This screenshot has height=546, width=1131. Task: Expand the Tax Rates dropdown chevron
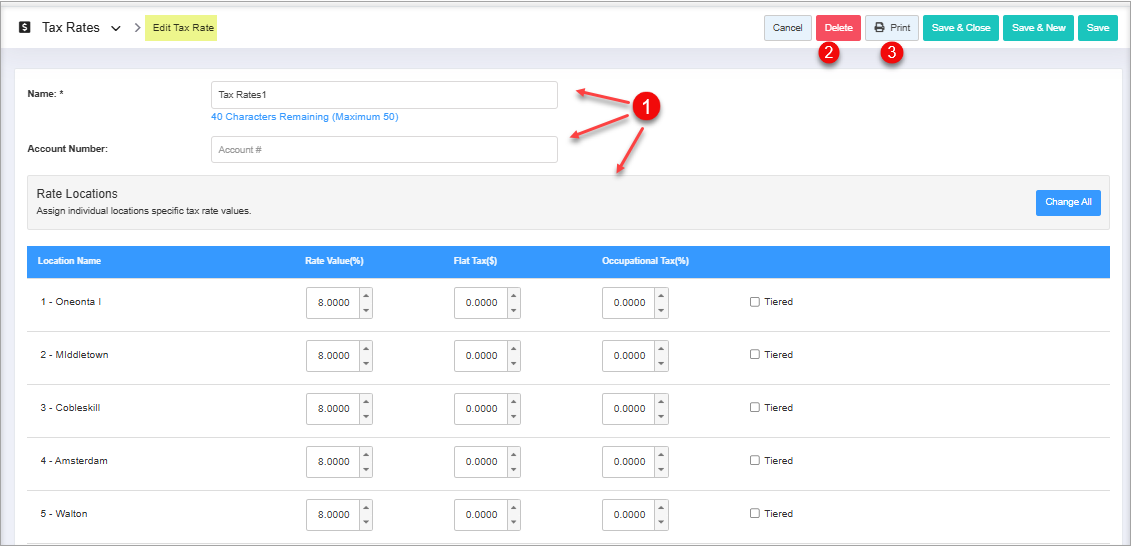click(116, 28)
